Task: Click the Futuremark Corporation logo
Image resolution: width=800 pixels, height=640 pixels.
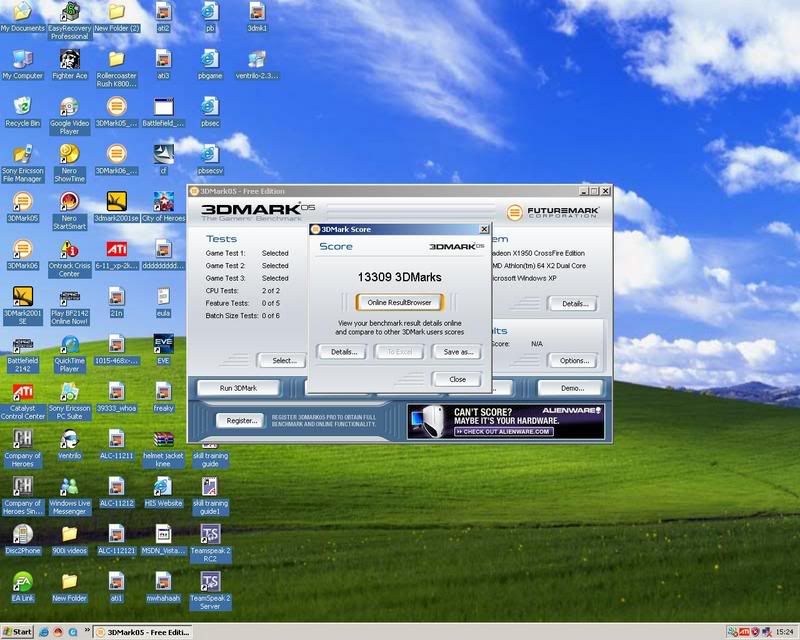Action: 553,212
